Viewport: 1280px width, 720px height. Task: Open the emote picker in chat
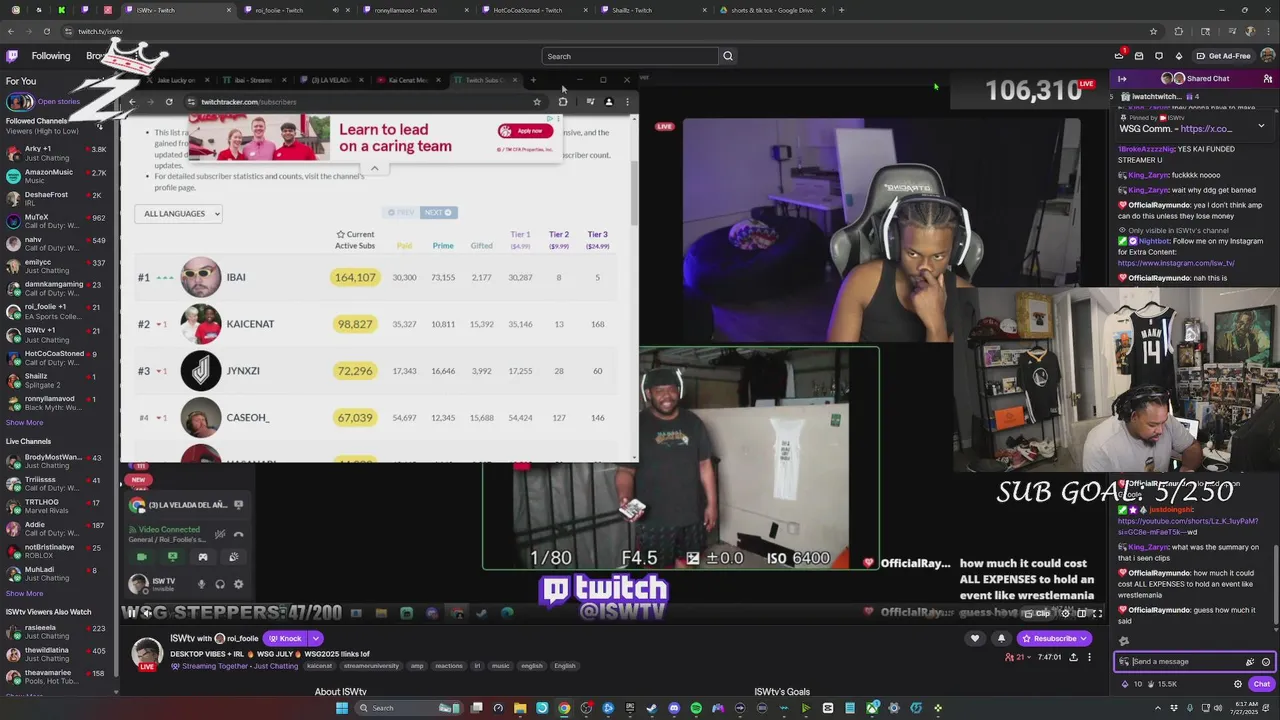coord(1265,661)
